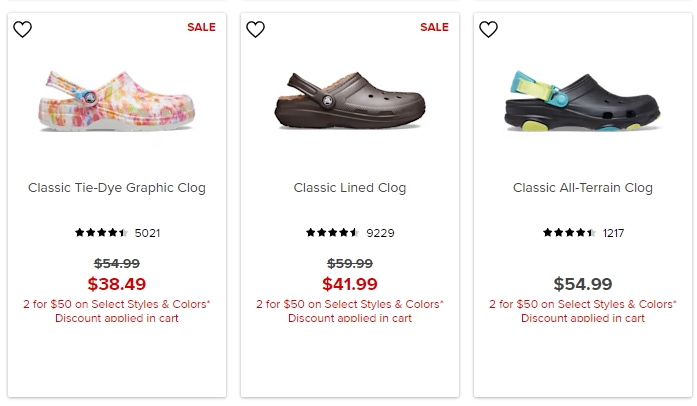The height and width of the screenshot is (406, 697).
Task: Open the Classic Lined Clog title link
Action: click(350, 188)
